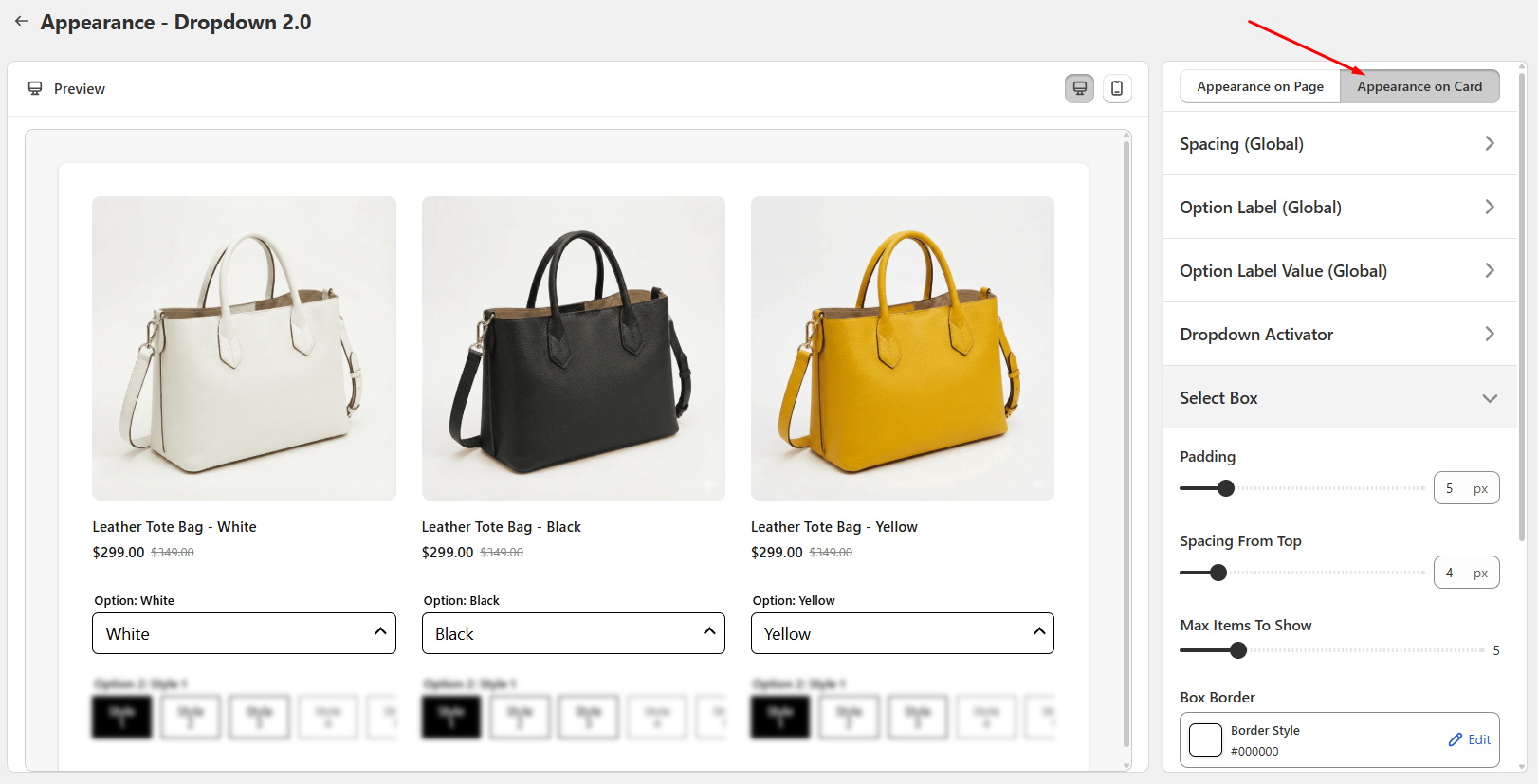Expand Option Label (Global) section

1340,207
